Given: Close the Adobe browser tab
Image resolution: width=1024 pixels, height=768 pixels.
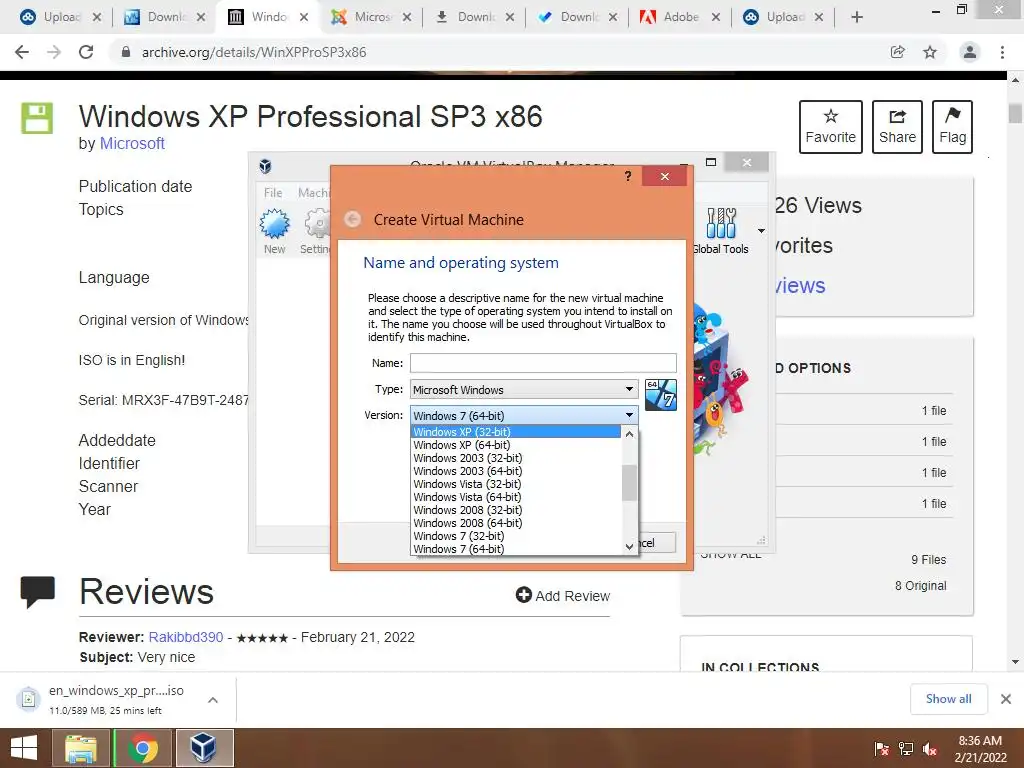Looking at the screenshot, I should click(716, 17).
